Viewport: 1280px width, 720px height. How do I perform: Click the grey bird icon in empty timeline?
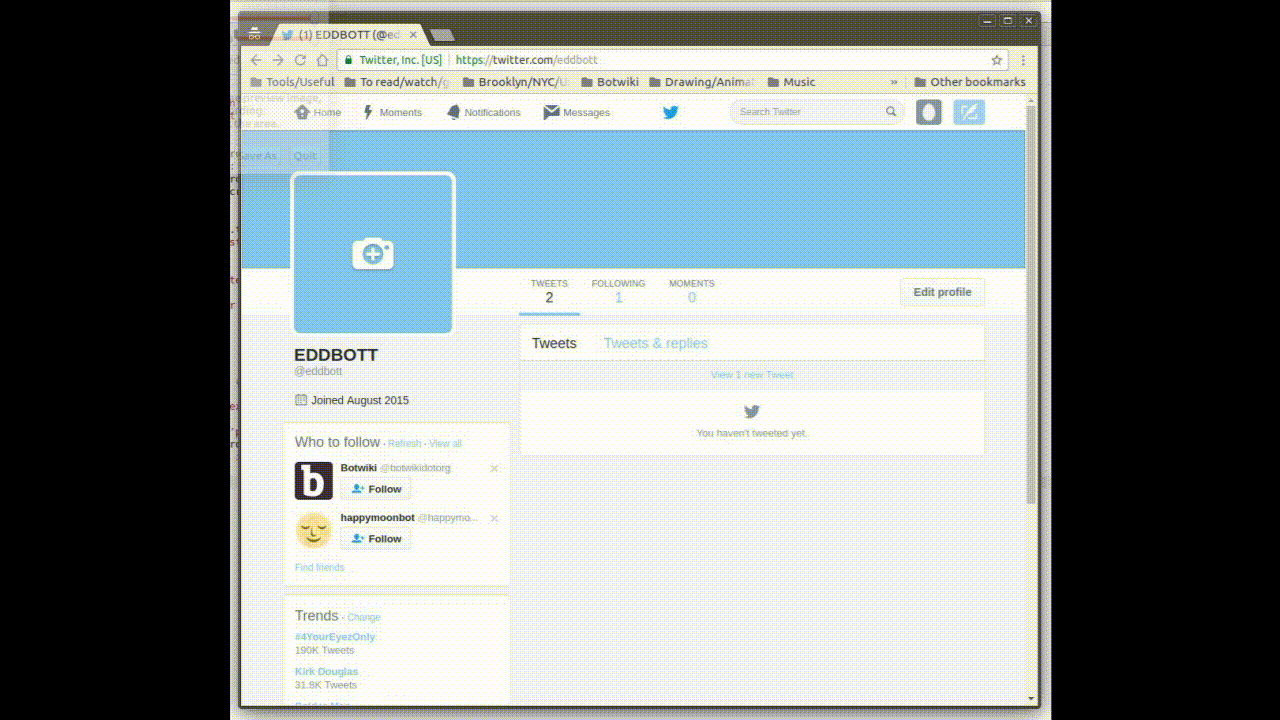pyautogui.click(x=752, y=411)
